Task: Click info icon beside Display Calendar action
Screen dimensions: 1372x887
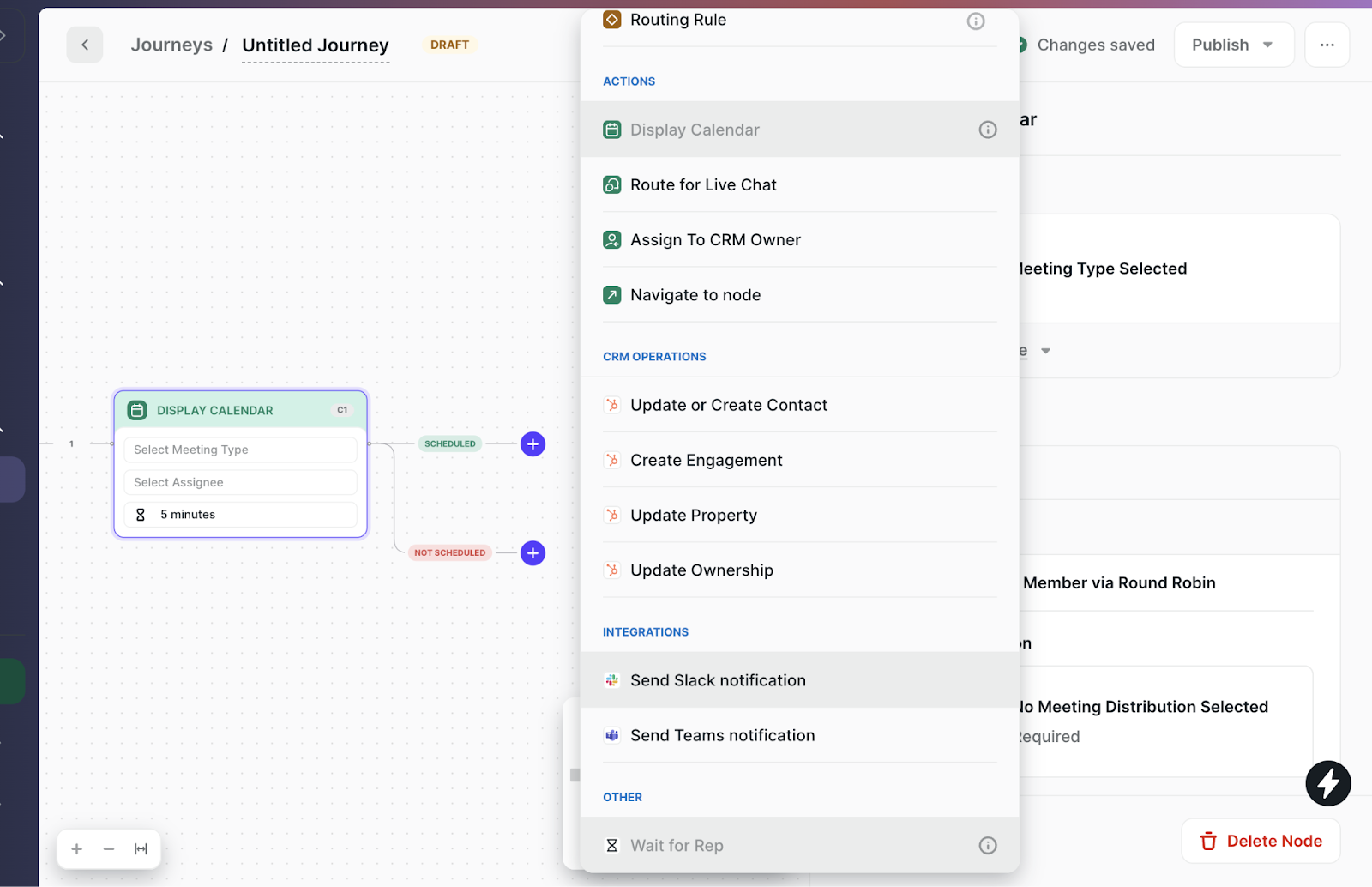Action: [988, 130]
